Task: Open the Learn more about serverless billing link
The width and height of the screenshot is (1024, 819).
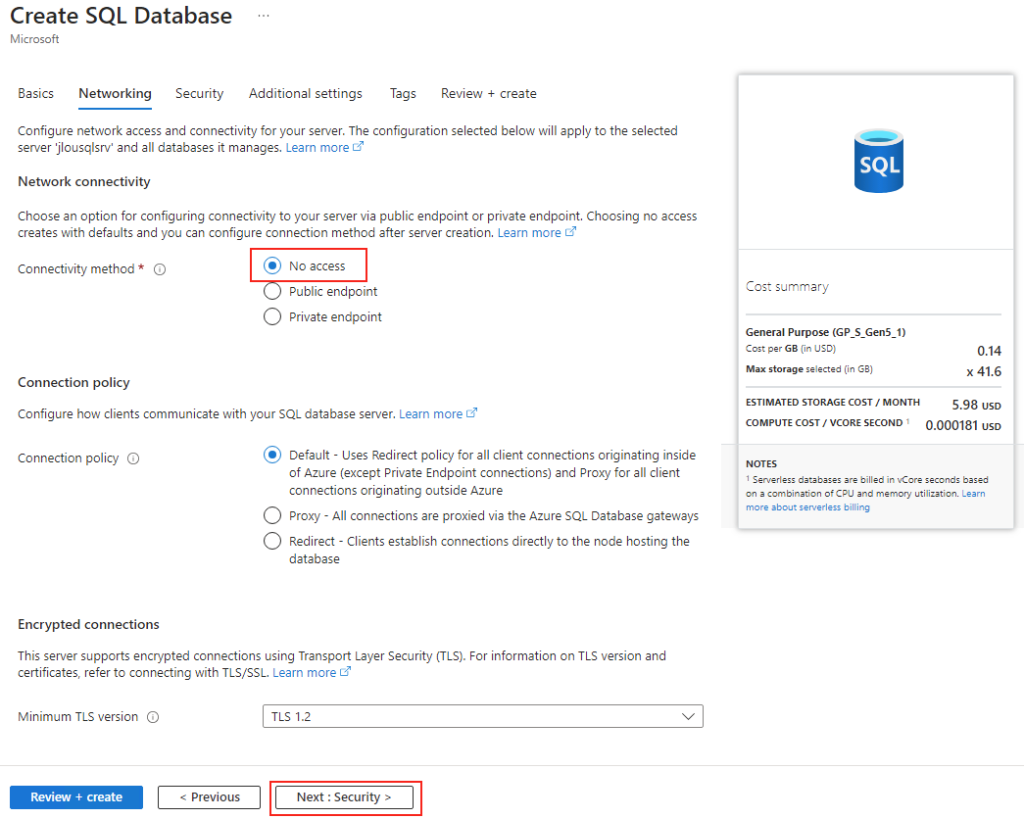Action: coord(808,507)
